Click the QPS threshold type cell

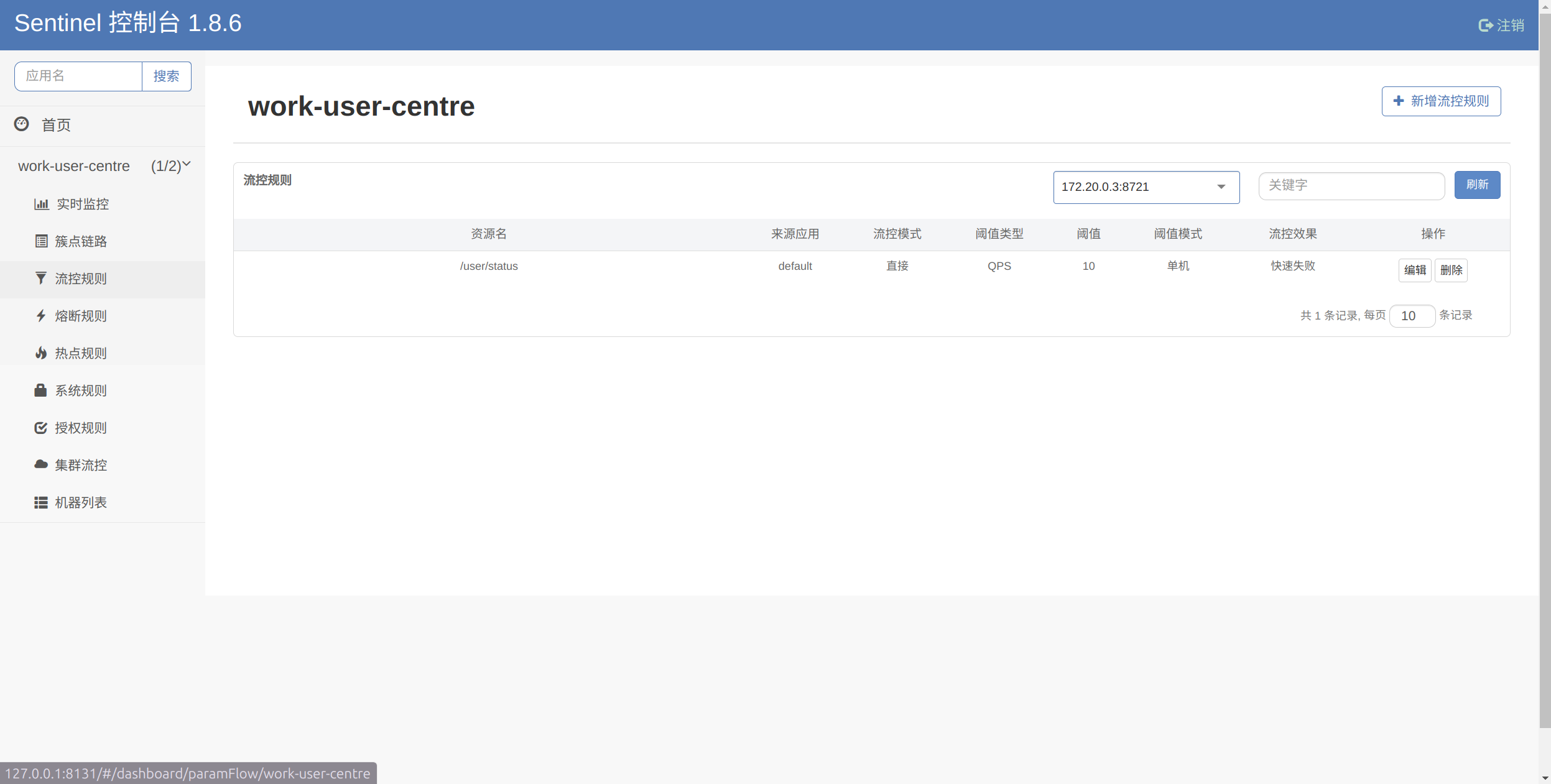999,266
